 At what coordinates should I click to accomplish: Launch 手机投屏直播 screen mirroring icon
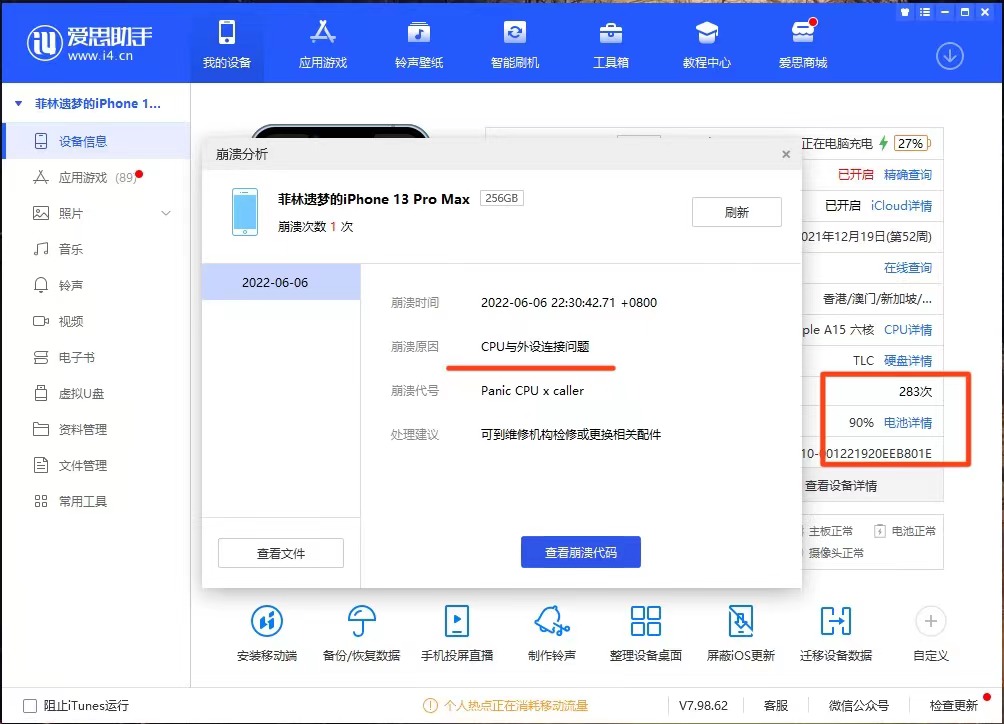coord(457,622)
